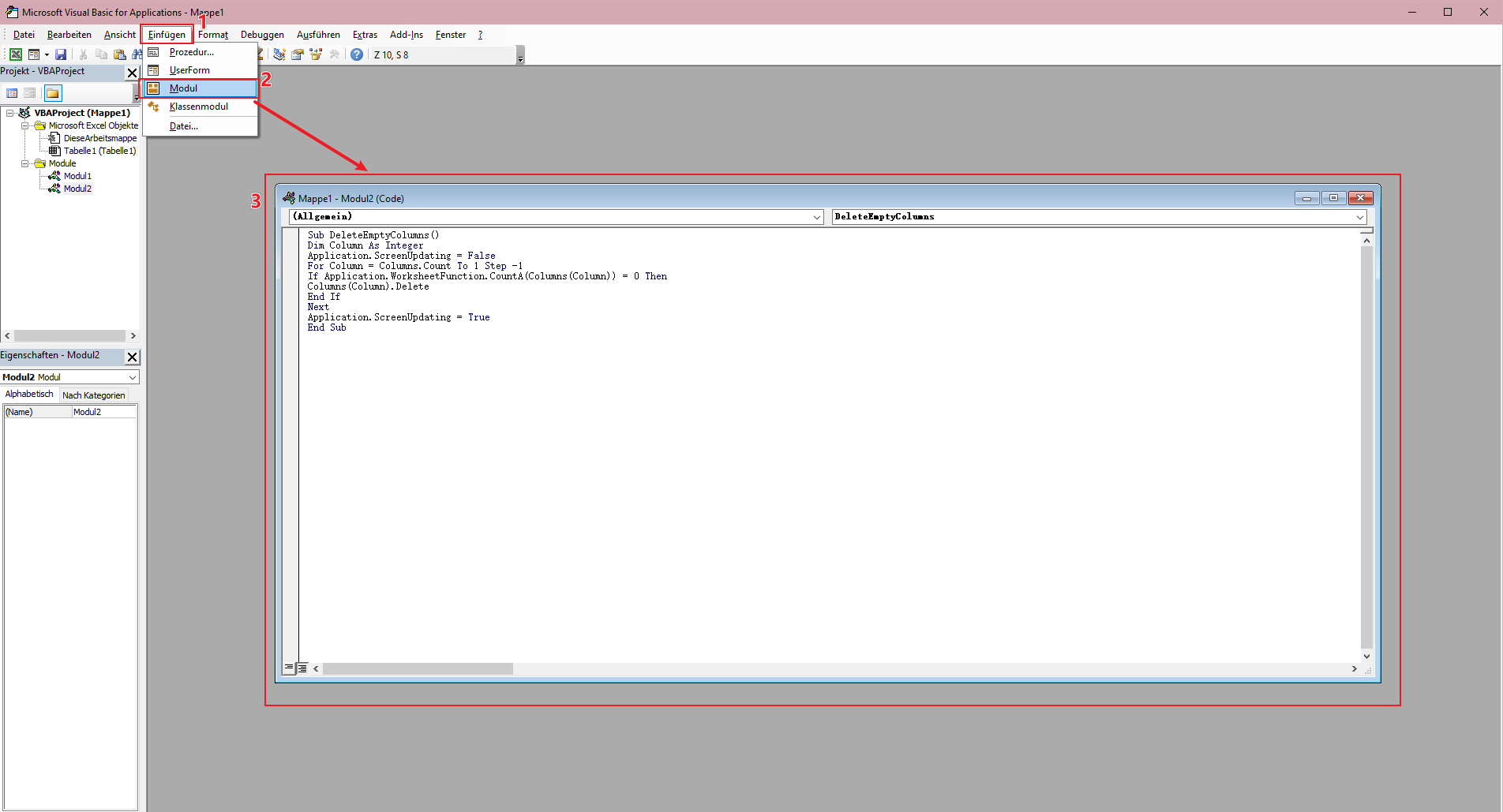
Task: Select the Module folder in tree
Action: coord(62,163)
